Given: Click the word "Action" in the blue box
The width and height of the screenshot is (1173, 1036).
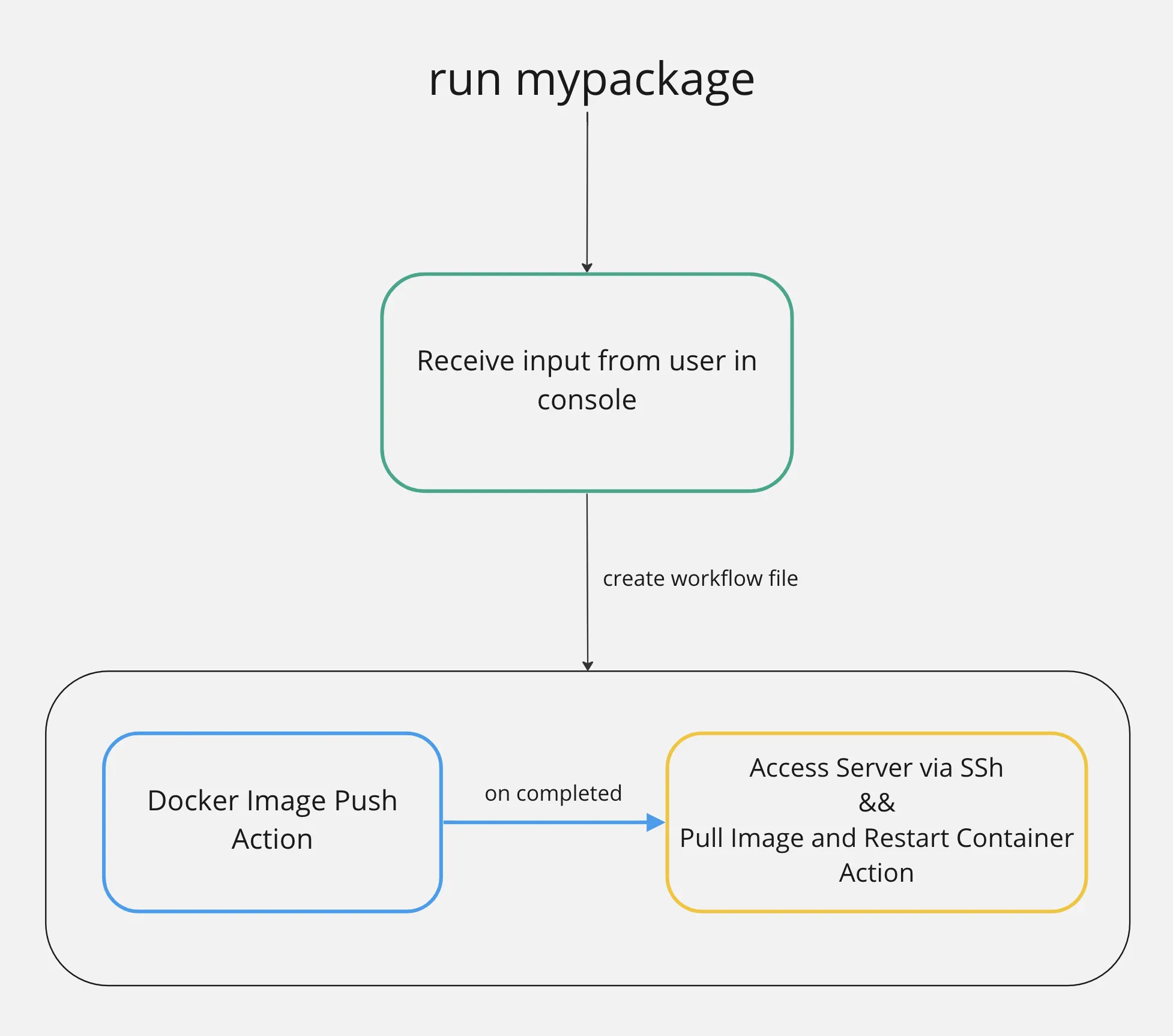Looking at the screenshot, I should [x=272, y=839].
